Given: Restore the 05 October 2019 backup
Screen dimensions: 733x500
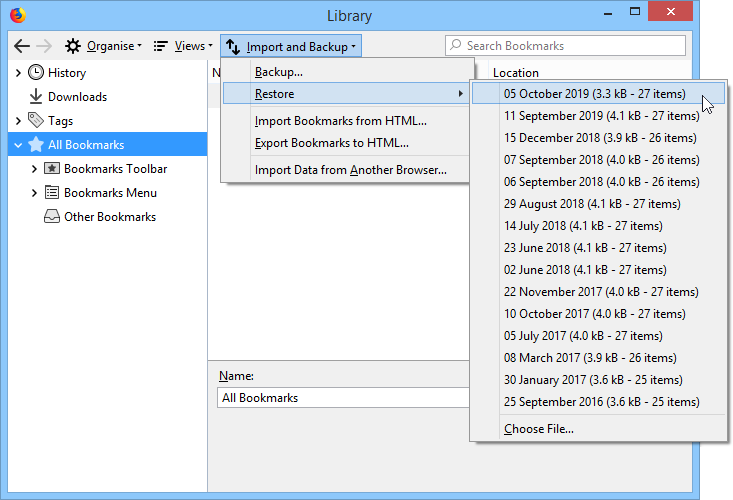Looking at the screenshot, I should (598, 93).
